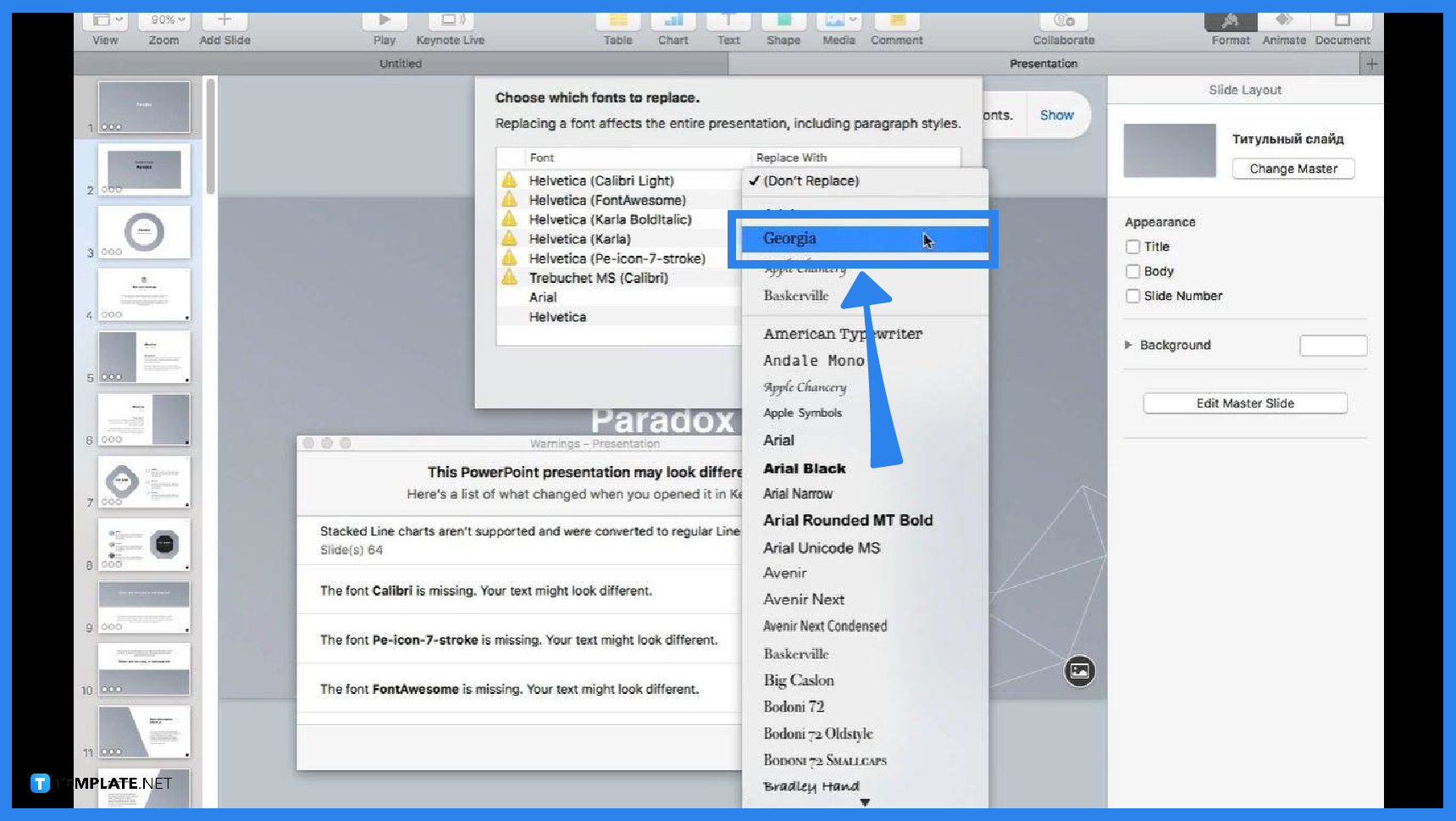Switch to the Untitled tab
Image resolution: width=1456 pixels, height=821 pixels.
click(x=401, y=64)
